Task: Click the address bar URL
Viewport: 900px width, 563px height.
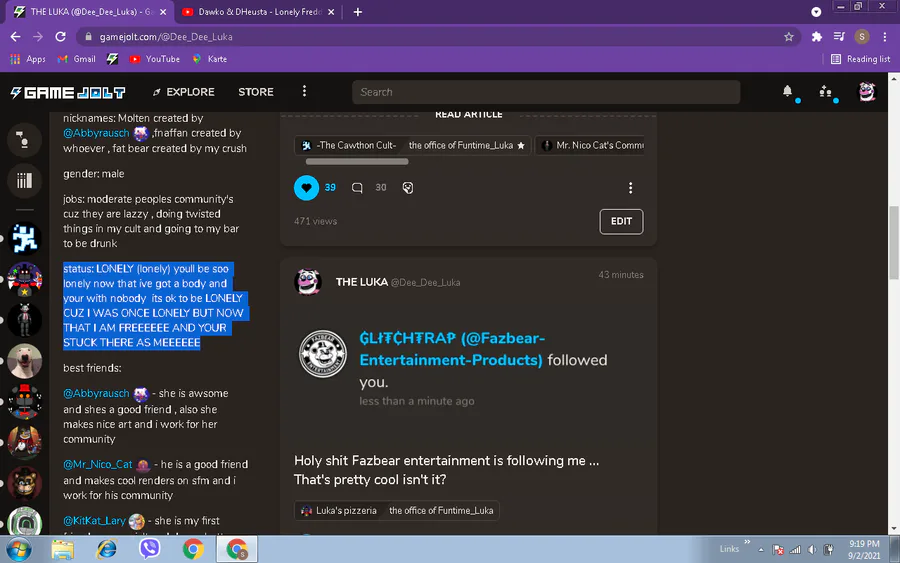Action: [166, 37]
